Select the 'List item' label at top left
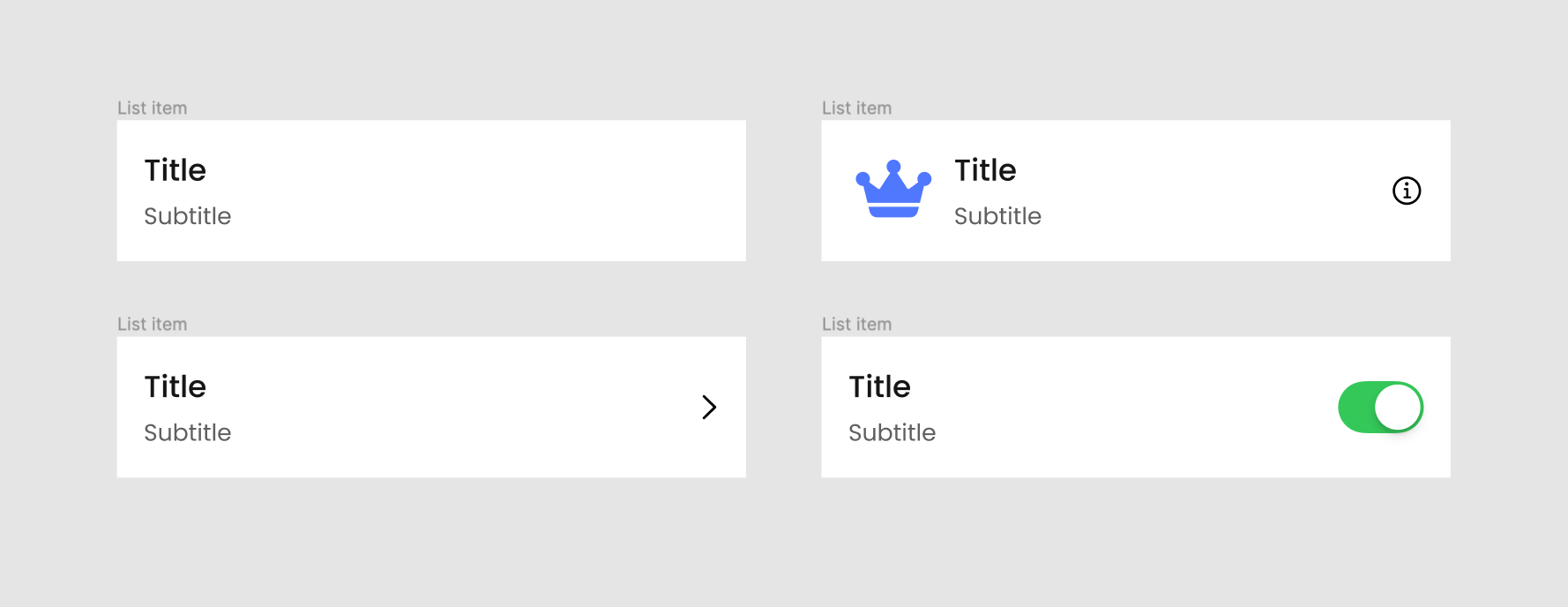Viewport: 1568px width, 607px height. click(151, 108)
